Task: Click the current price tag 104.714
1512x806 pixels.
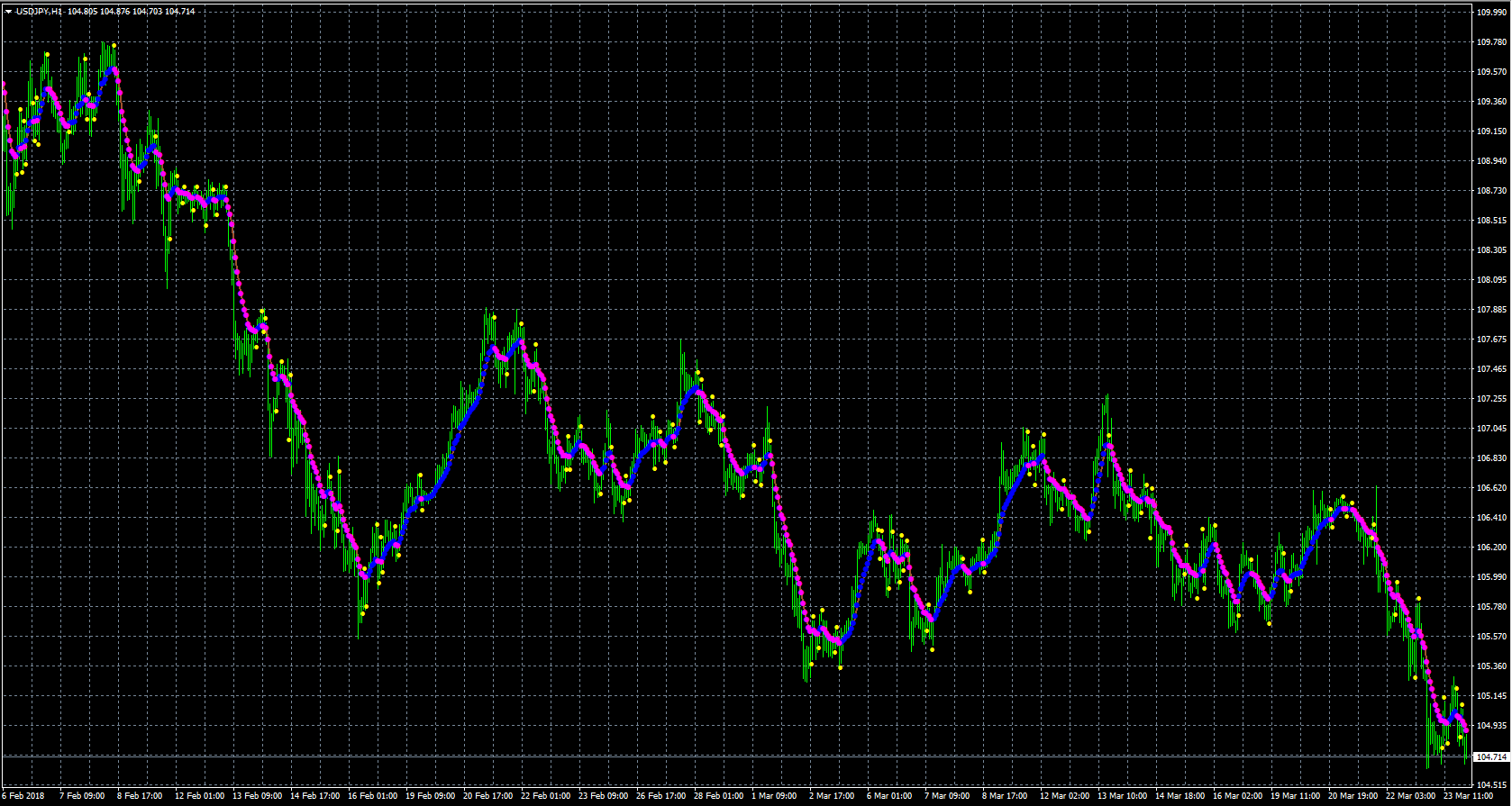Action: click(x=1492, y=757)
